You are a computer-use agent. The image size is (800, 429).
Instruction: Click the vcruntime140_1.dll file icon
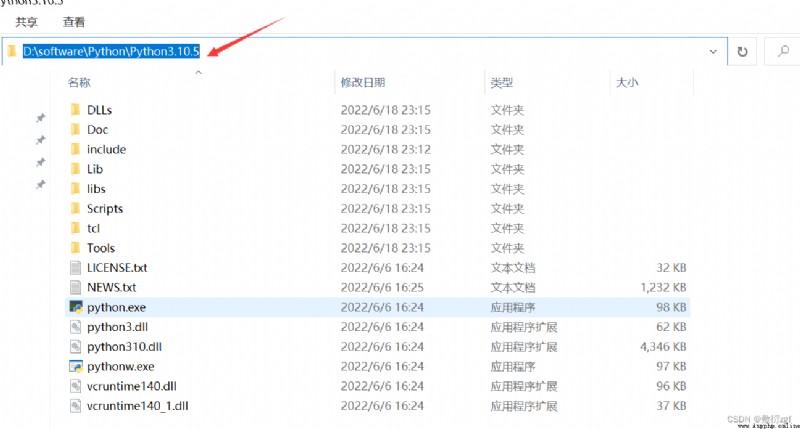(x=76, y=406)
